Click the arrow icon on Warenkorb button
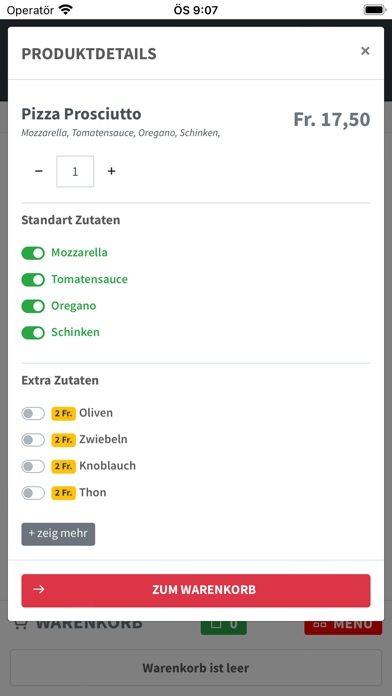Viewport: 392px width, 696px height. pos(39,590)
